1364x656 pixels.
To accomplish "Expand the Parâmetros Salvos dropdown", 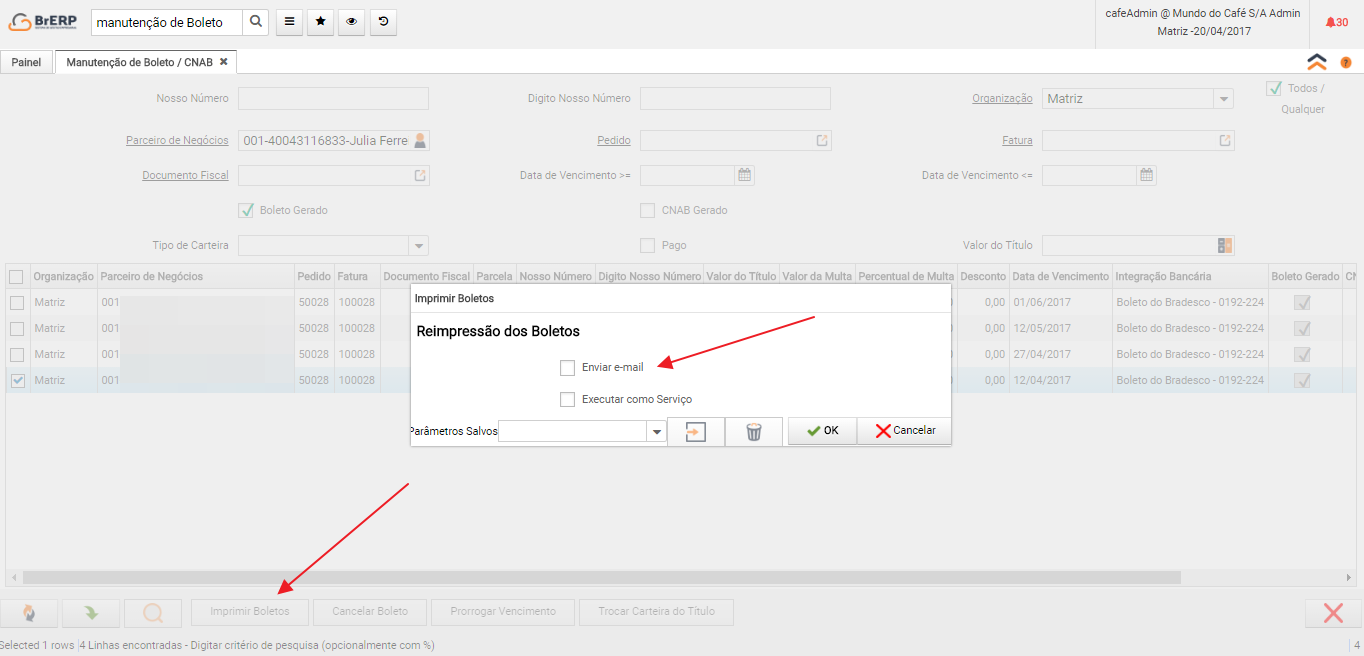I will coord(657,431).
